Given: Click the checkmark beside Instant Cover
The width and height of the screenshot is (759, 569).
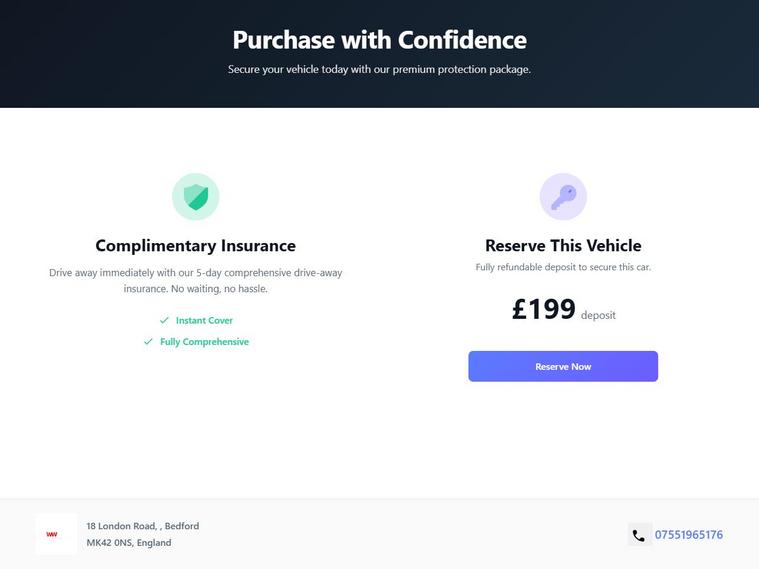Looking at the screenshot, I should 164,320.
